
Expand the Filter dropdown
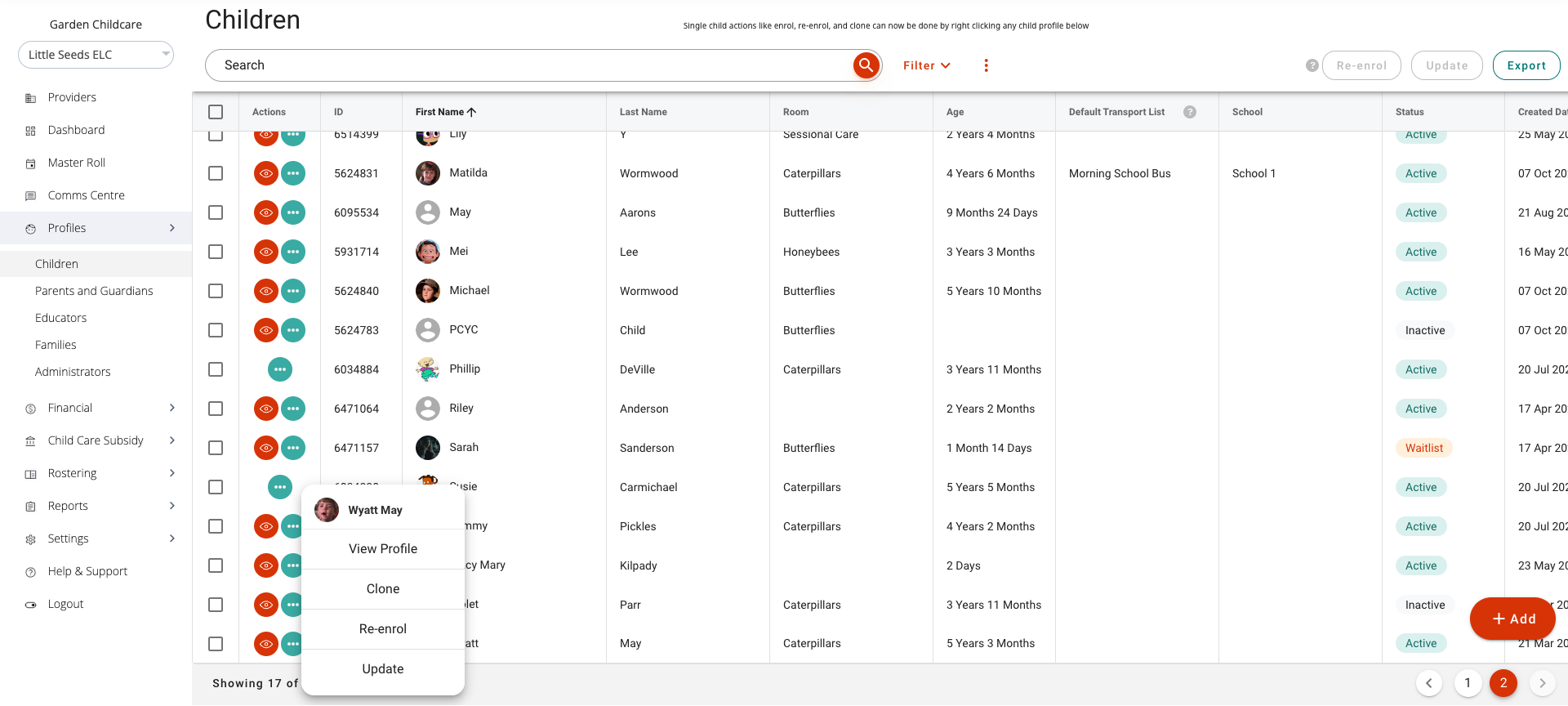pyautogui.click(x=926, y=65)
